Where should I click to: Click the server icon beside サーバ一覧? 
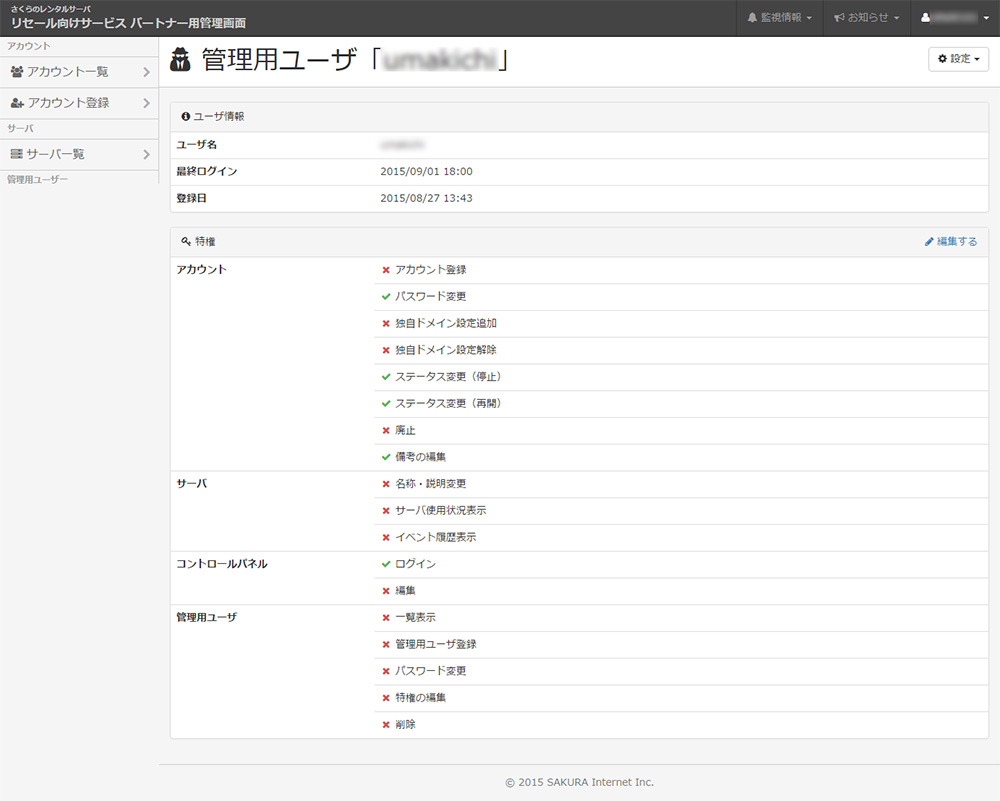(17, 154)
